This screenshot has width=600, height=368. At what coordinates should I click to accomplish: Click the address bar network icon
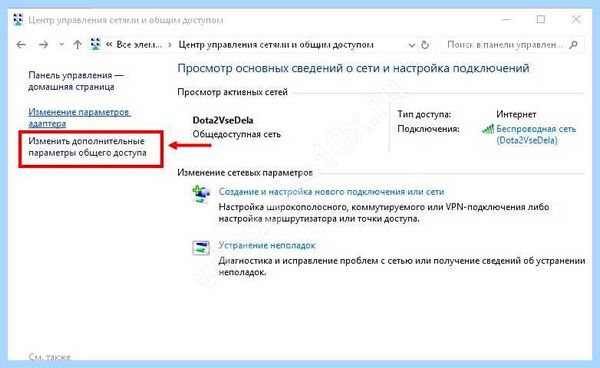pyautogui.click(x=95, y=44)
